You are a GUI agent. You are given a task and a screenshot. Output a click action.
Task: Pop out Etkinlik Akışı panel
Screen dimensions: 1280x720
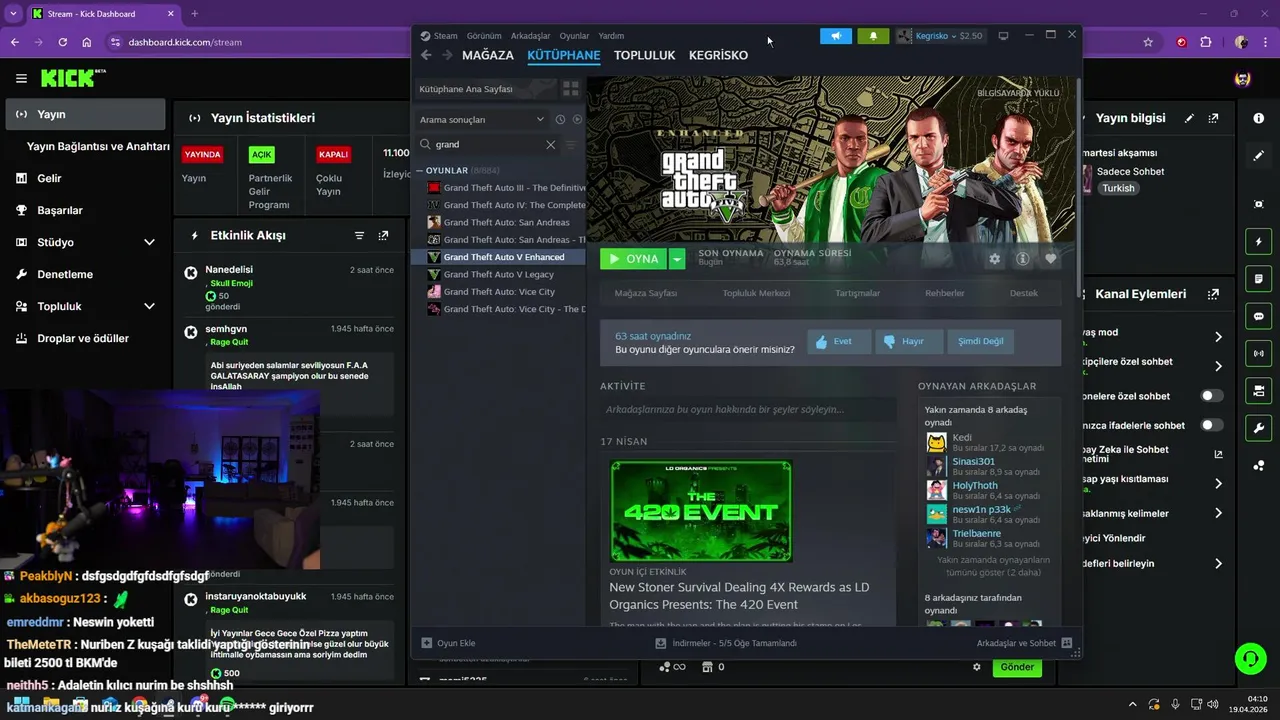[383, 236]
